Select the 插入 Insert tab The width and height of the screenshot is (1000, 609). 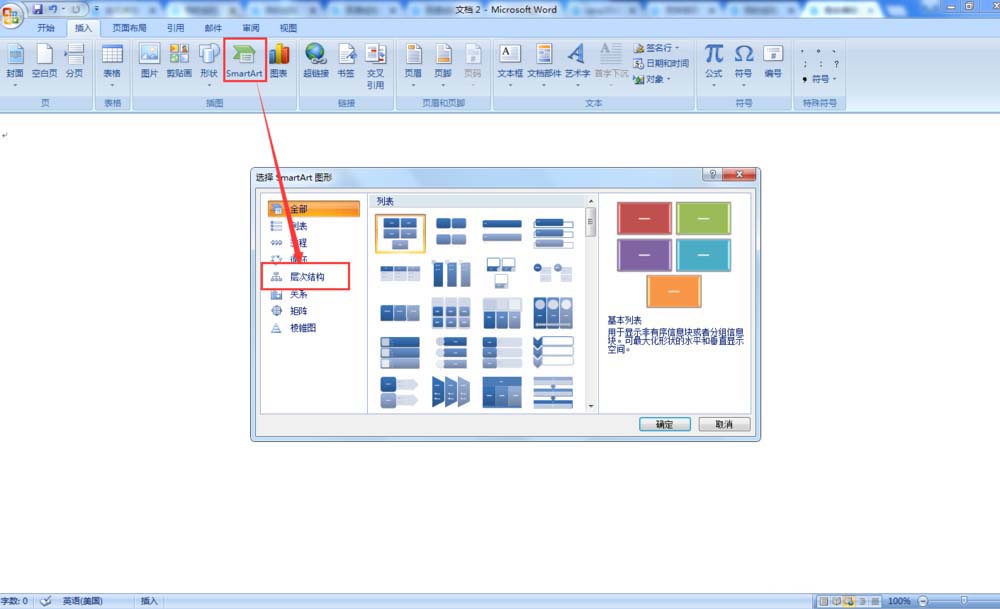click(84, 28)
